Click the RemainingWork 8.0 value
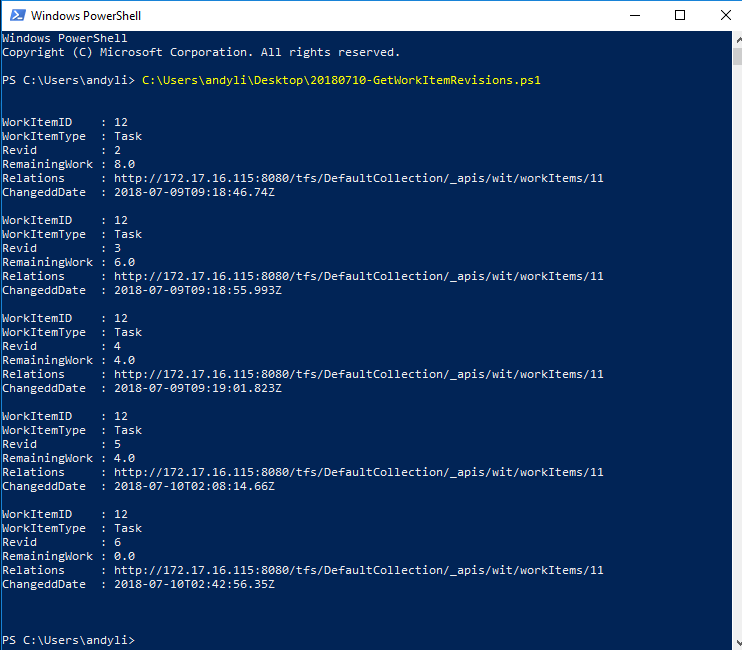The image size is (742, 650). (124, 164)
